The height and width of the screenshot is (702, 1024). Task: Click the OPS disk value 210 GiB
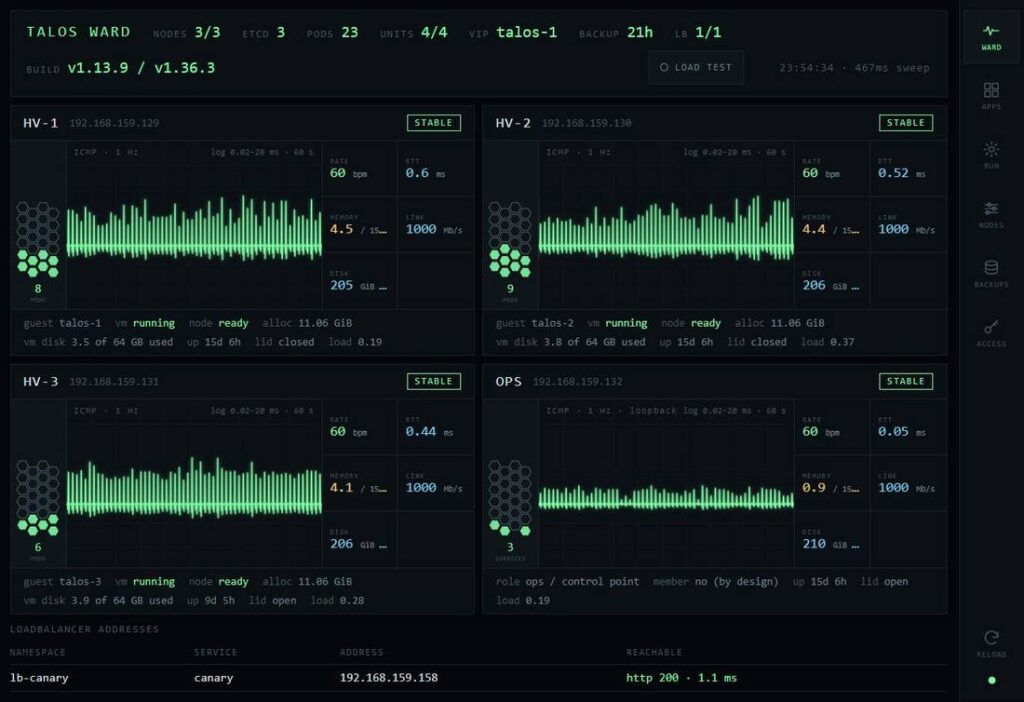[831, 544]
